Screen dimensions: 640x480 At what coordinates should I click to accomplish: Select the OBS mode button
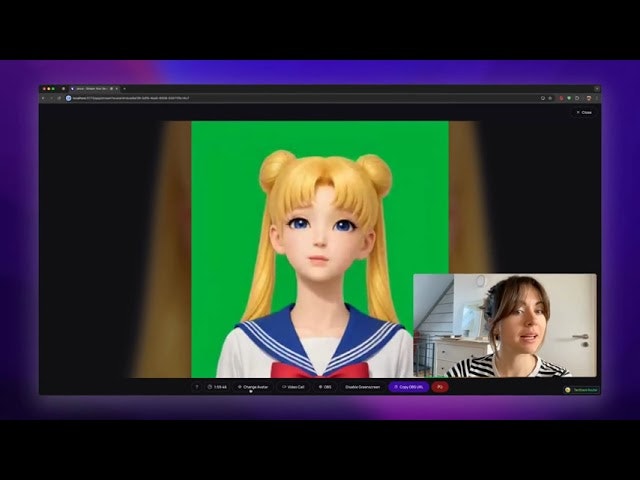click(x=325, y=387)
